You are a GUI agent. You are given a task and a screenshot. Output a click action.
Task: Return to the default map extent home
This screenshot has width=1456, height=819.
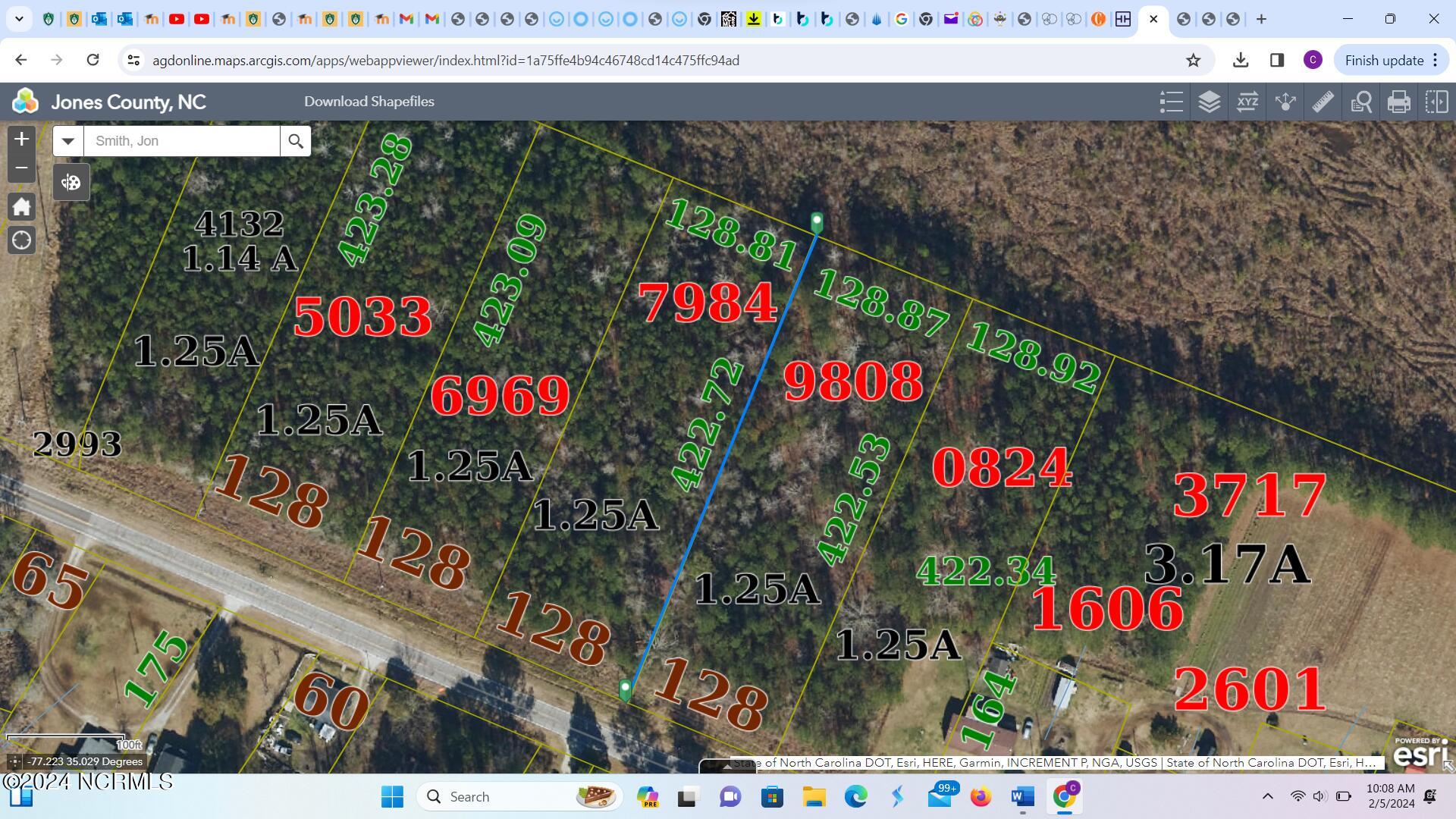21,206
